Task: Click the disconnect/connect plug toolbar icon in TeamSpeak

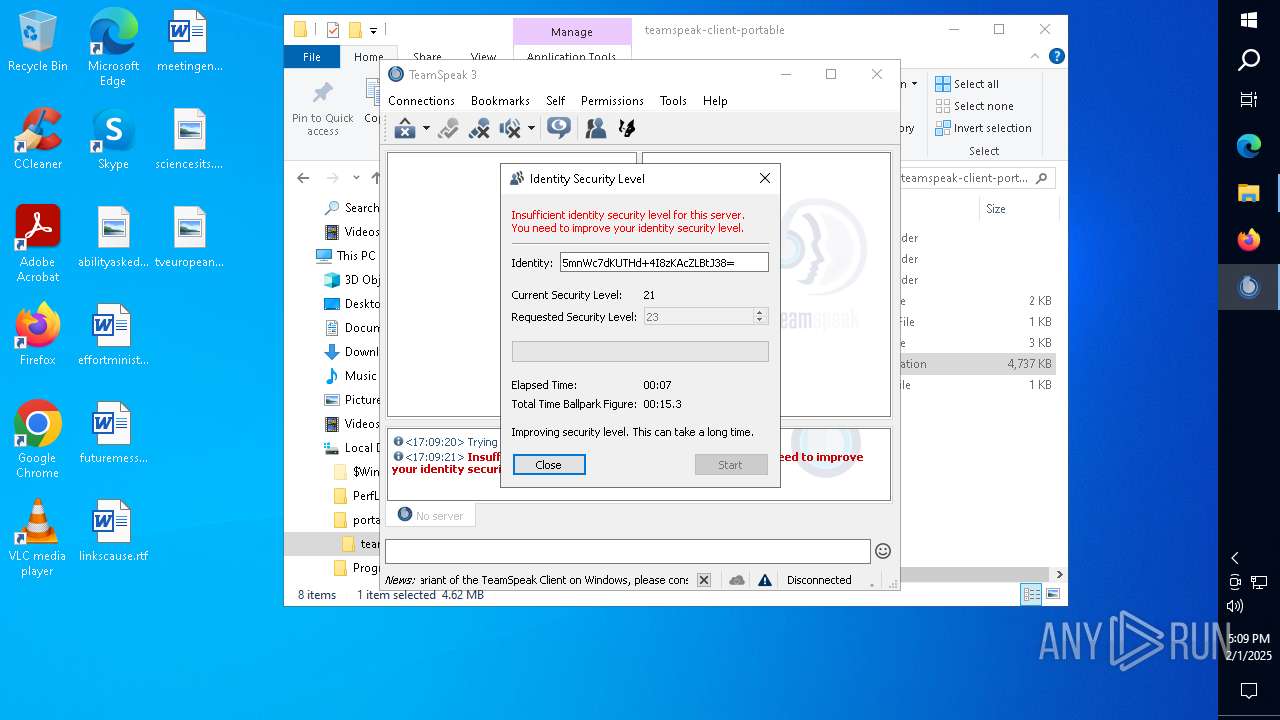Action: [x=448, y=128]
